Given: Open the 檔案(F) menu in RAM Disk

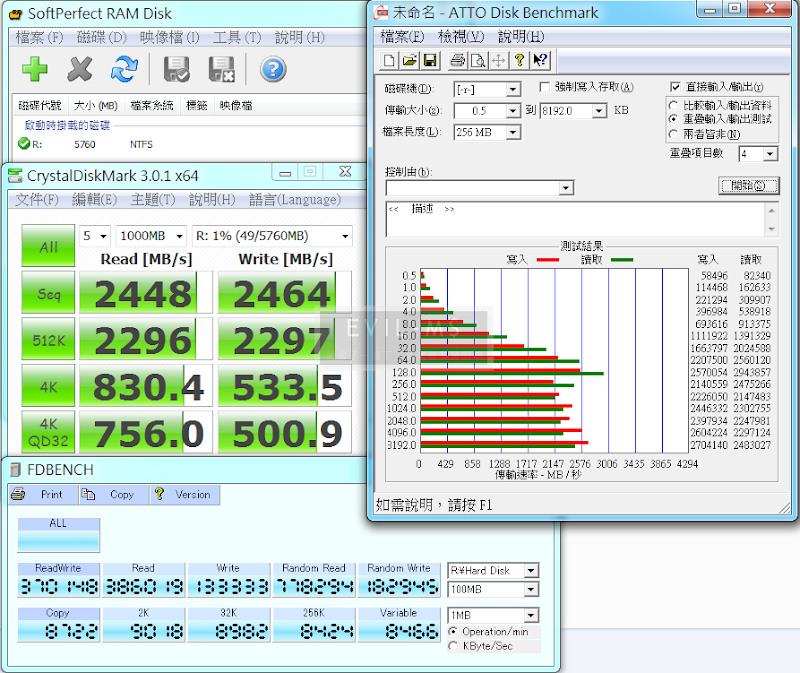Looking at the screenshot, I should click(x=39, y=37).
